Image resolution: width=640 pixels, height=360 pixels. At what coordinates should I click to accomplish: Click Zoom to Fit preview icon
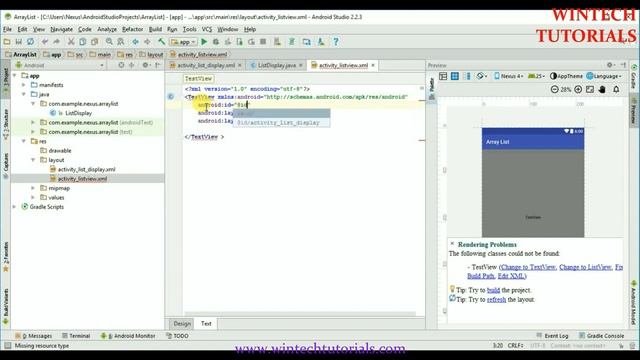[590, 89]
